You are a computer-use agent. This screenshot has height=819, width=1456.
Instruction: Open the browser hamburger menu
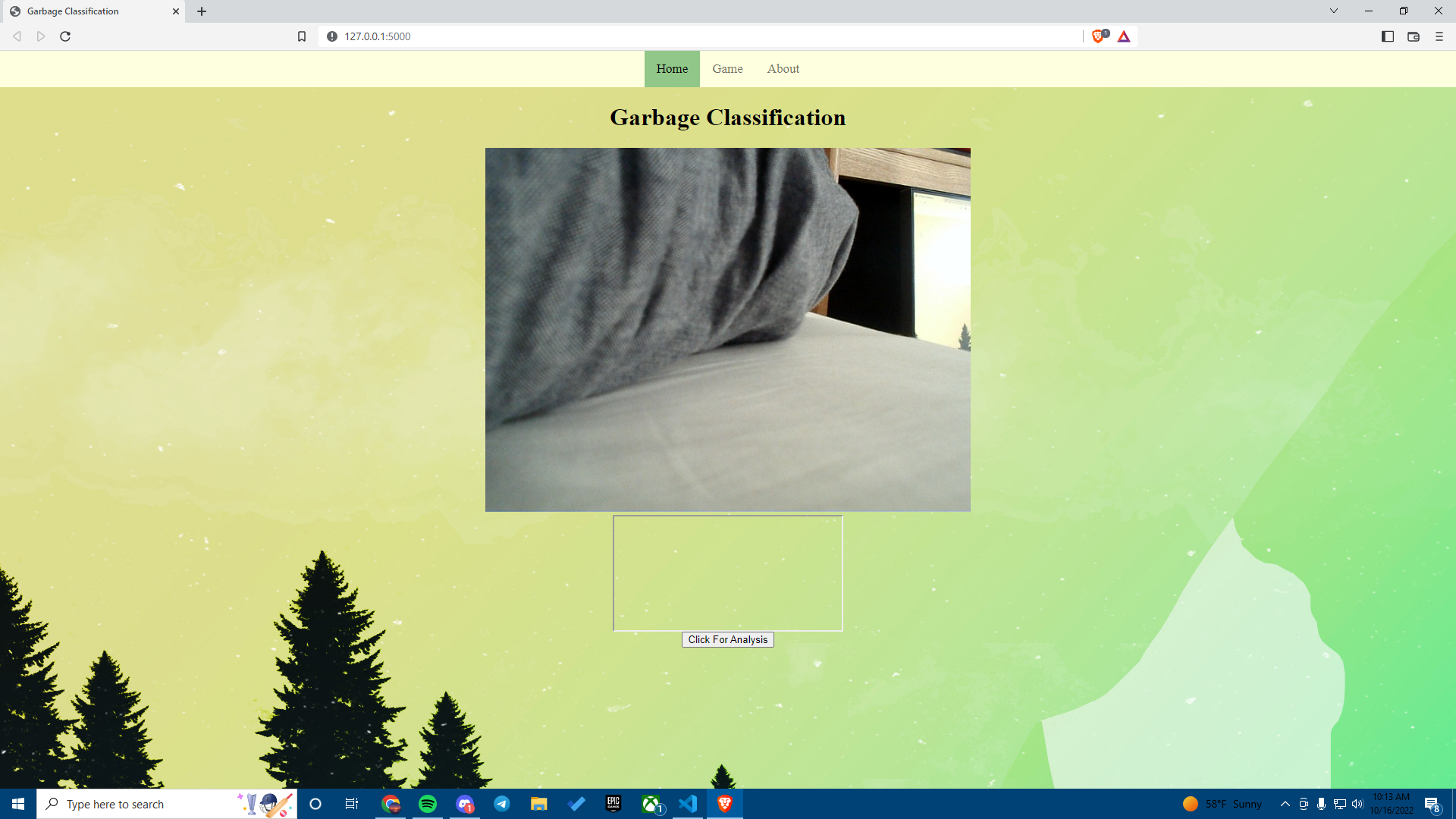(1439, 36)
